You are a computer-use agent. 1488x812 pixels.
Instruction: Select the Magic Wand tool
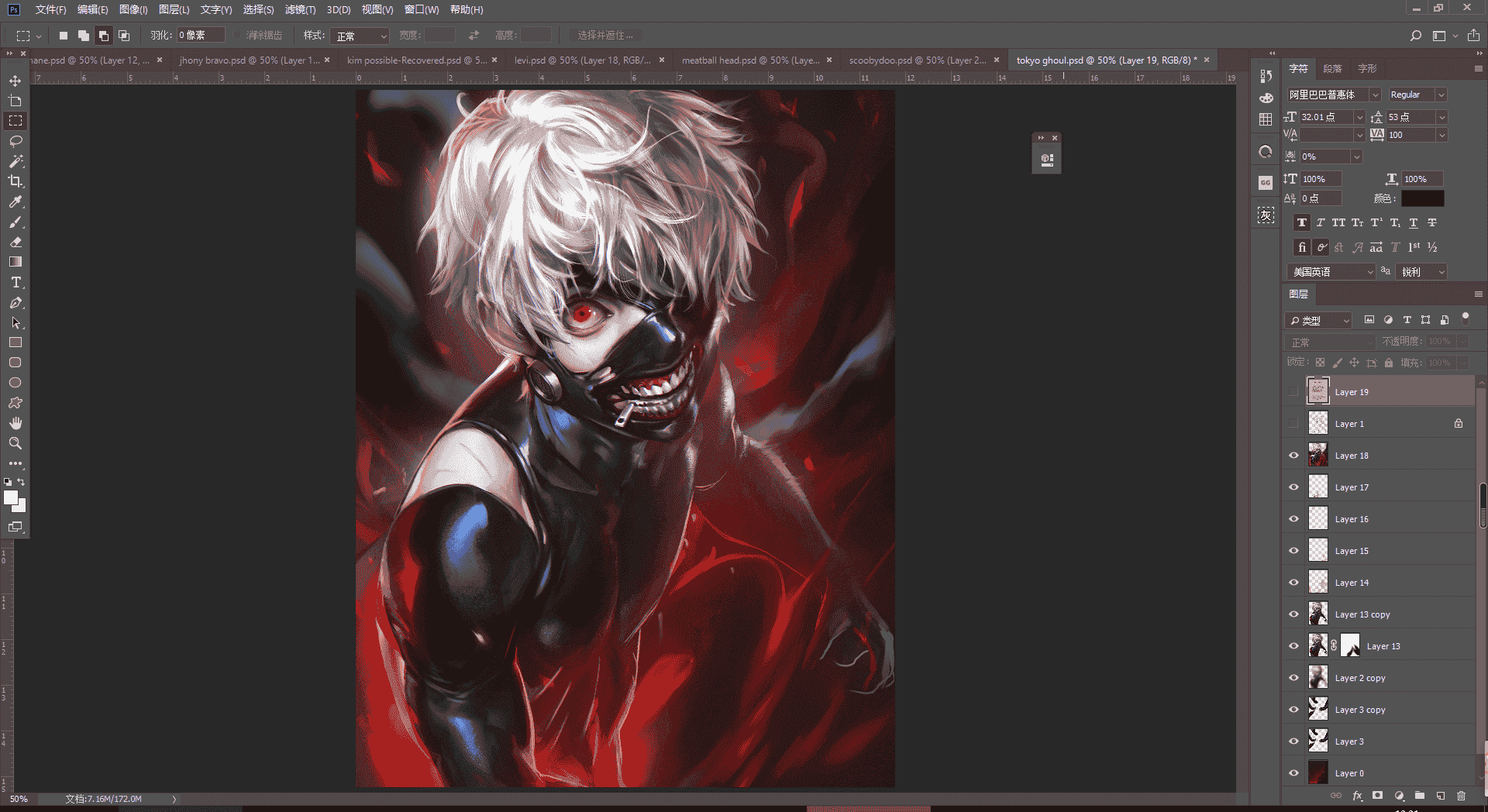[15, 161]
